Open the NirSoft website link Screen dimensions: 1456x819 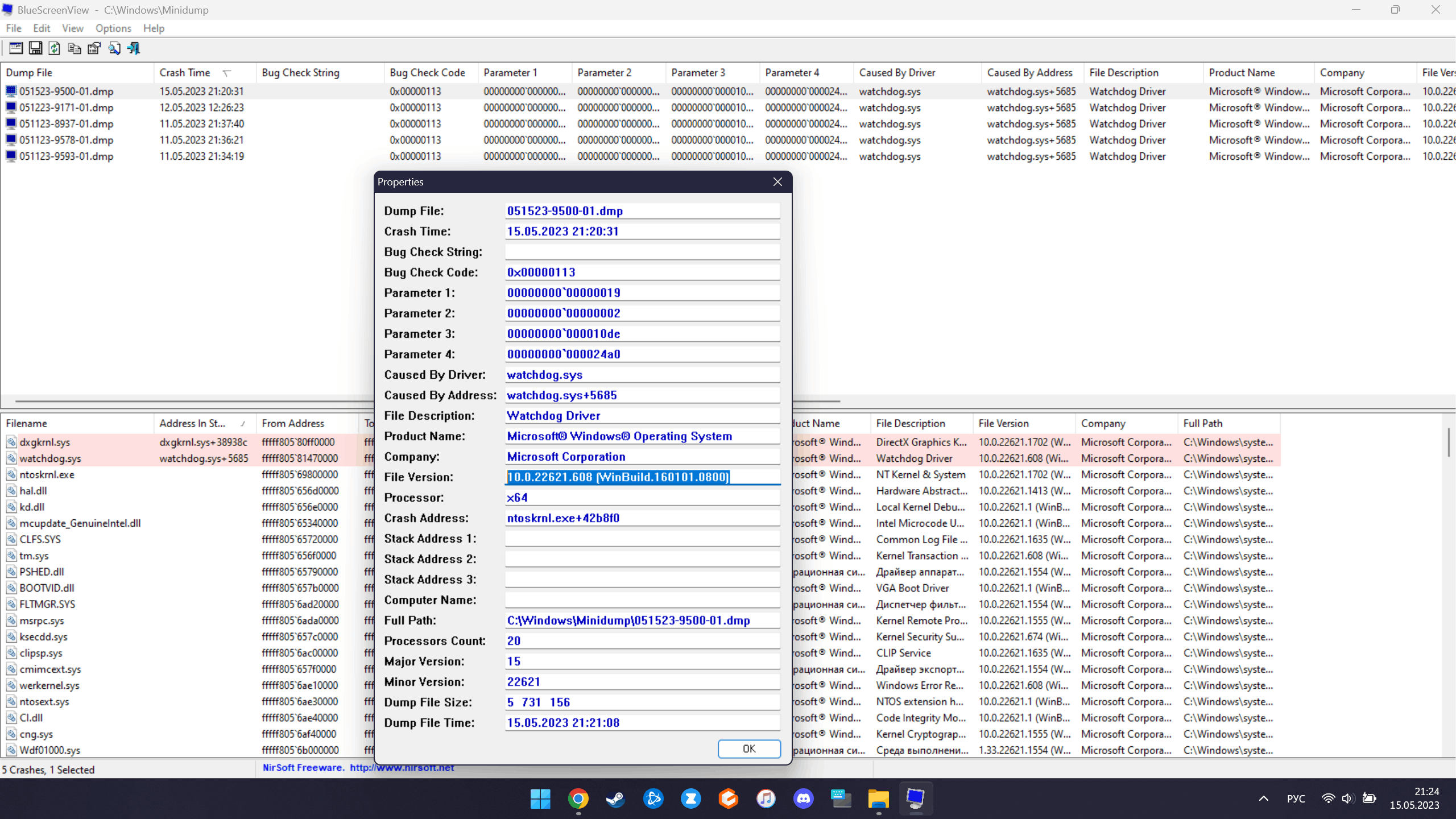coord(402,768)
